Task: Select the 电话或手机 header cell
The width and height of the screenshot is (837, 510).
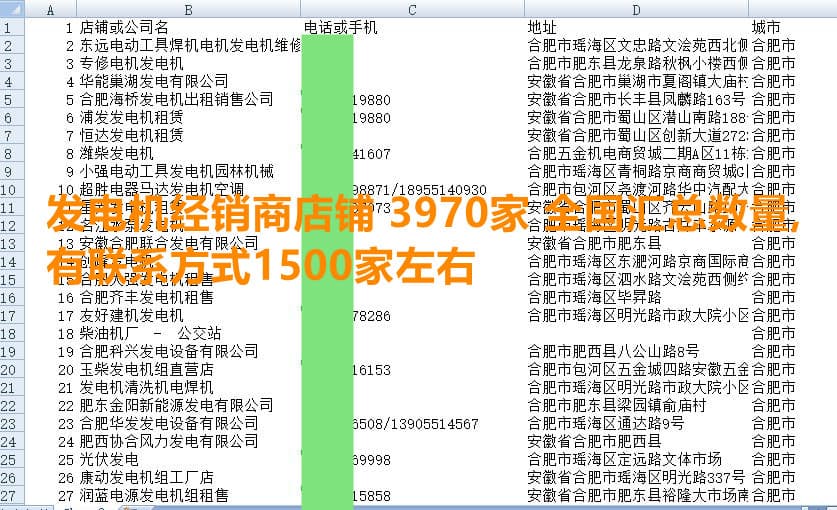Action: pyautogui.click(x=340, y=27)
